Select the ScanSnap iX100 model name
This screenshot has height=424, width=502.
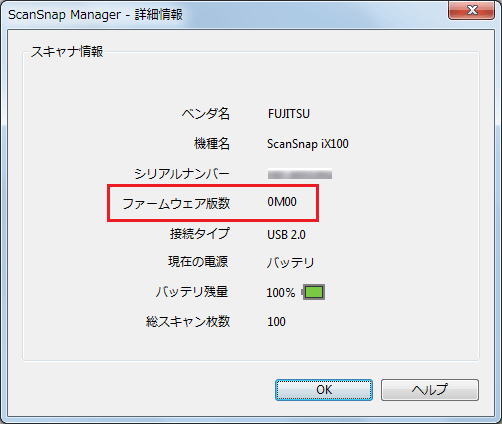coord(308,144)
